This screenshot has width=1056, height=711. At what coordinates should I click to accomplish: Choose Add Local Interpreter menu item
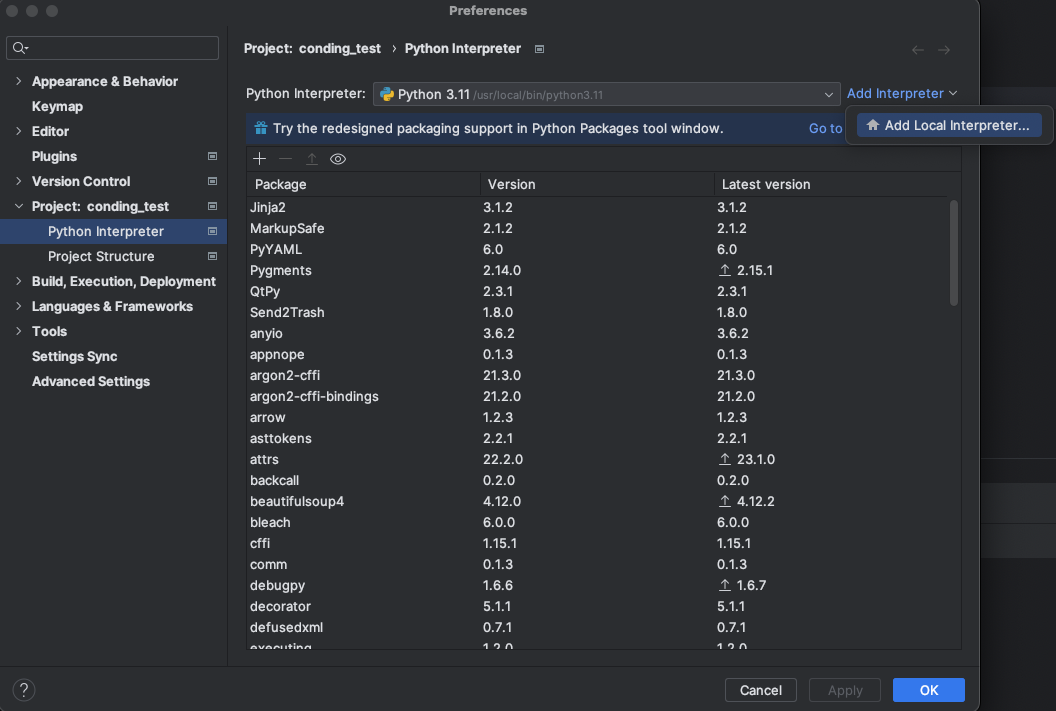949,125
